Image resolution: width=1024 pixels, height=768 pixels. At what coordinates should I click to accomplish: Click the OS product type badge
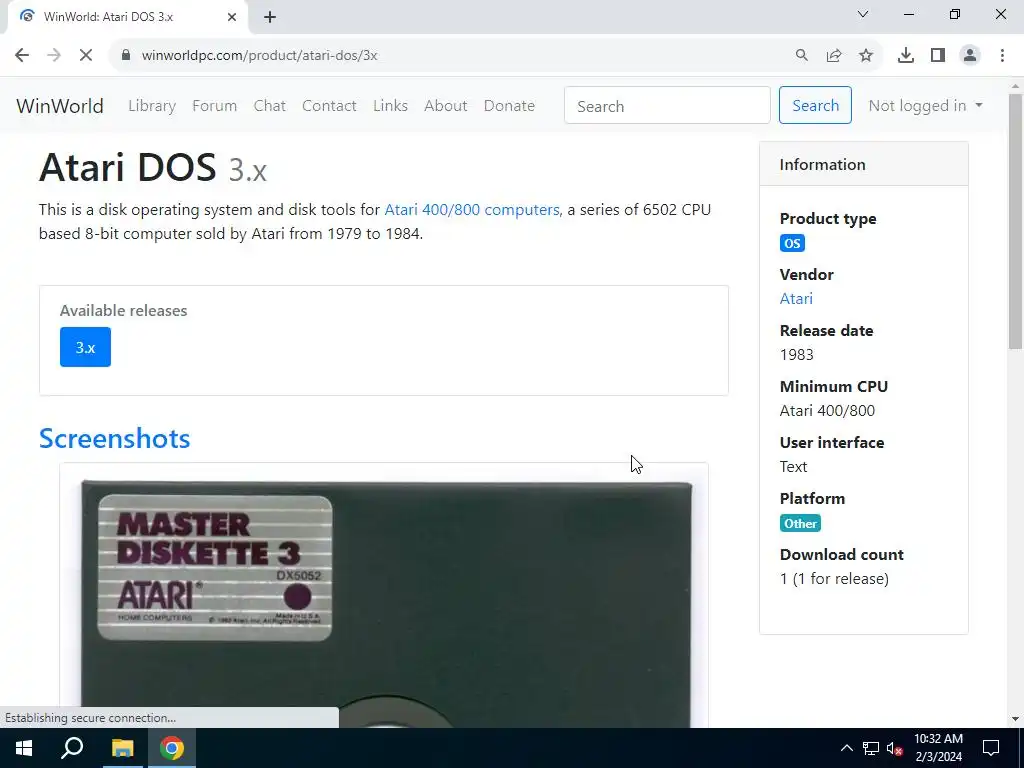(792, 244)
